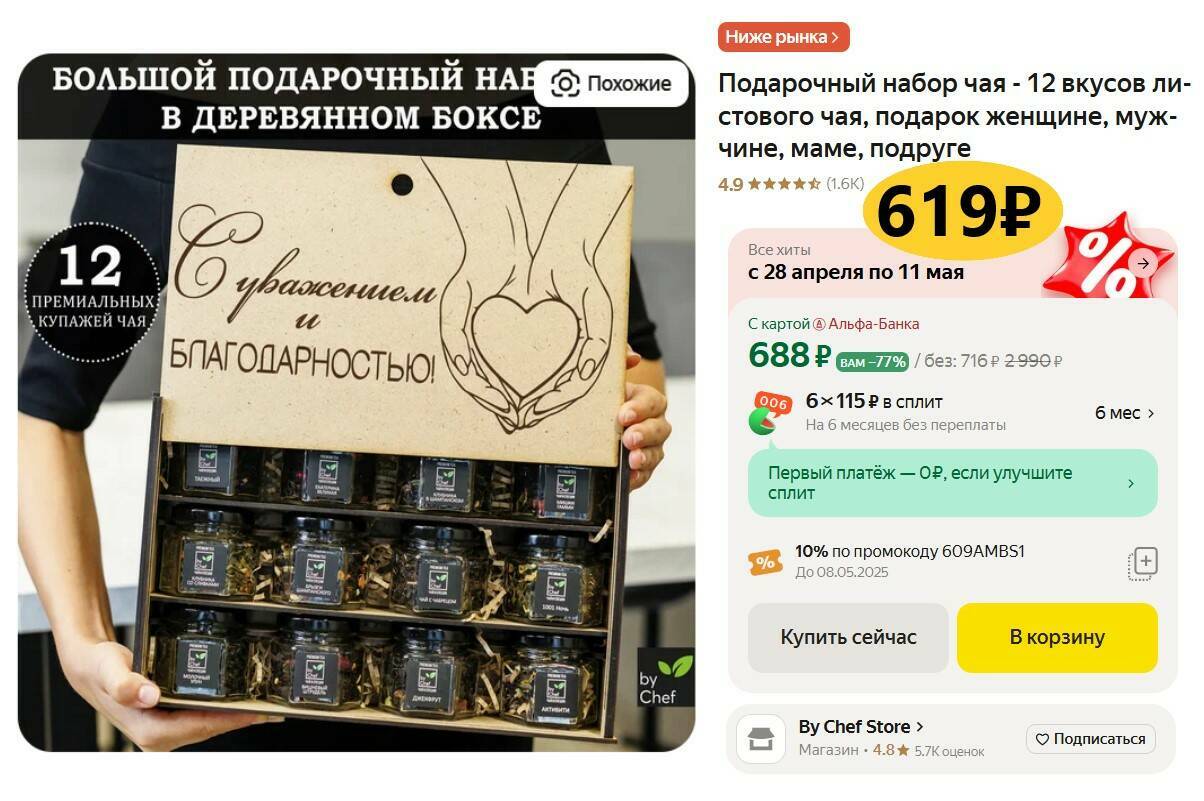The width and height of the screenshot is (1204, 801).
Task: Open the 1.6K reviews count
Action: pos(845,184)
